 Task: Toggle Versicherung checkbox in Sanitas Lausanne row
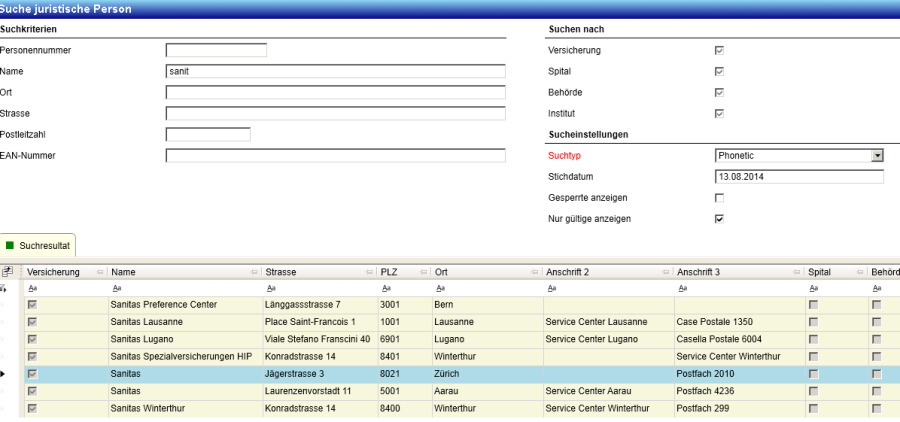(x=33, y=322)
